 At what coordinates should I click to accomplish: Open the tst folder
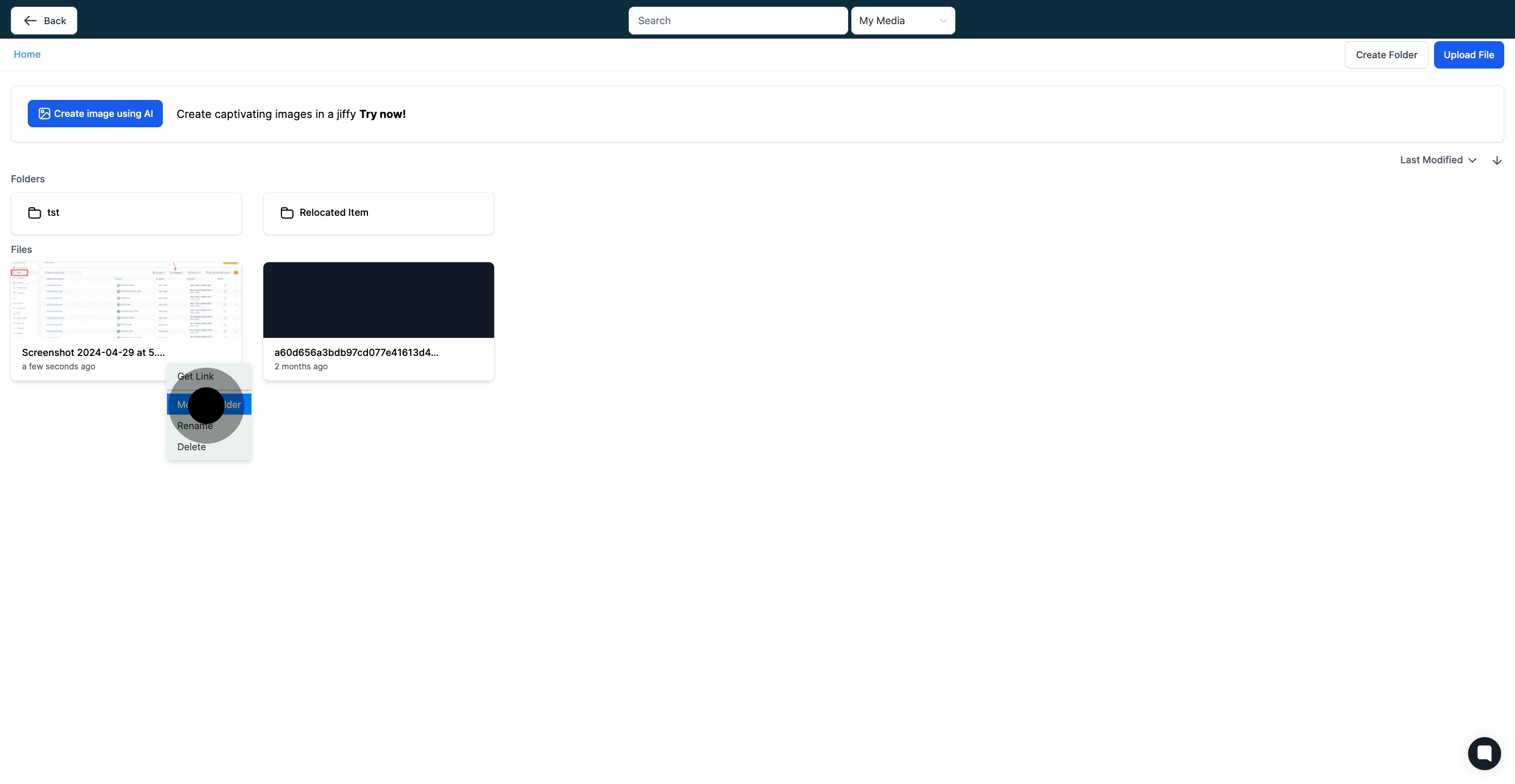[x=126, y=213]
